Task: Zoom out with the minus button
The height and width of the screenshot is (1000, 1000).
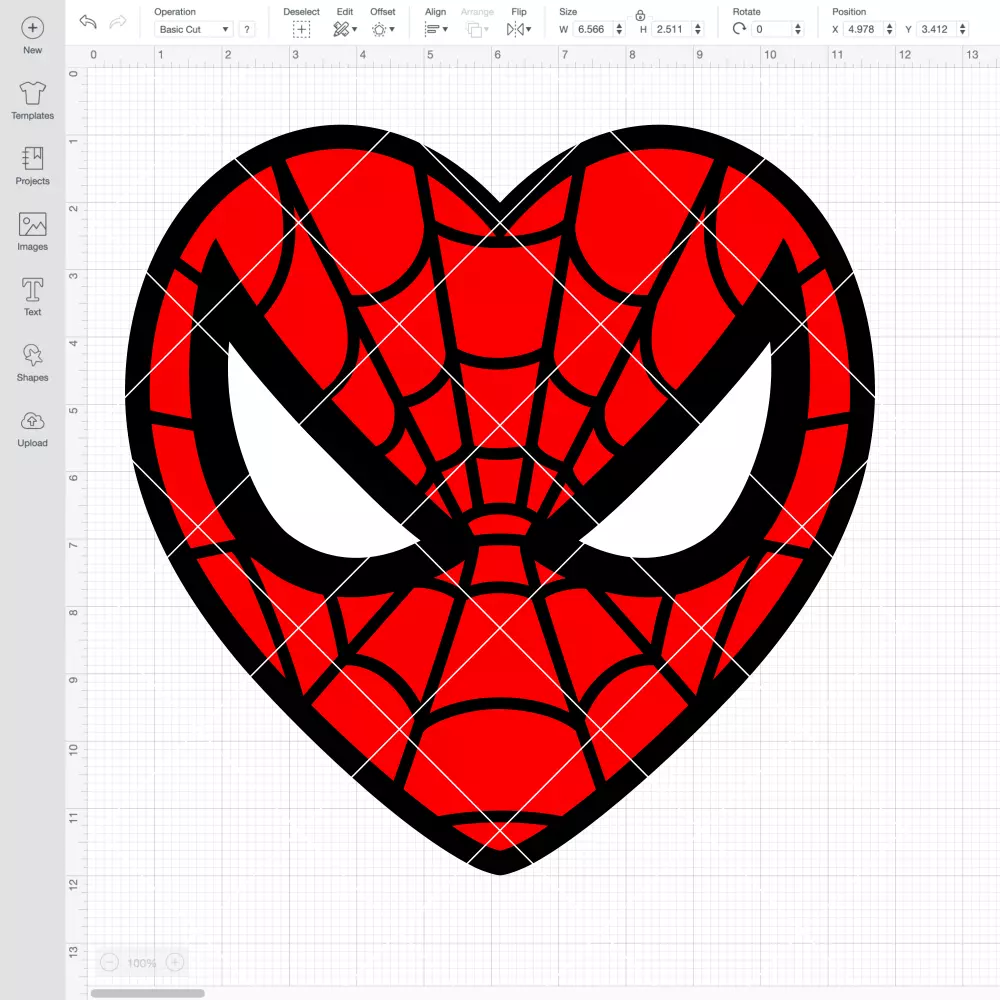Action: coord(110,962)
